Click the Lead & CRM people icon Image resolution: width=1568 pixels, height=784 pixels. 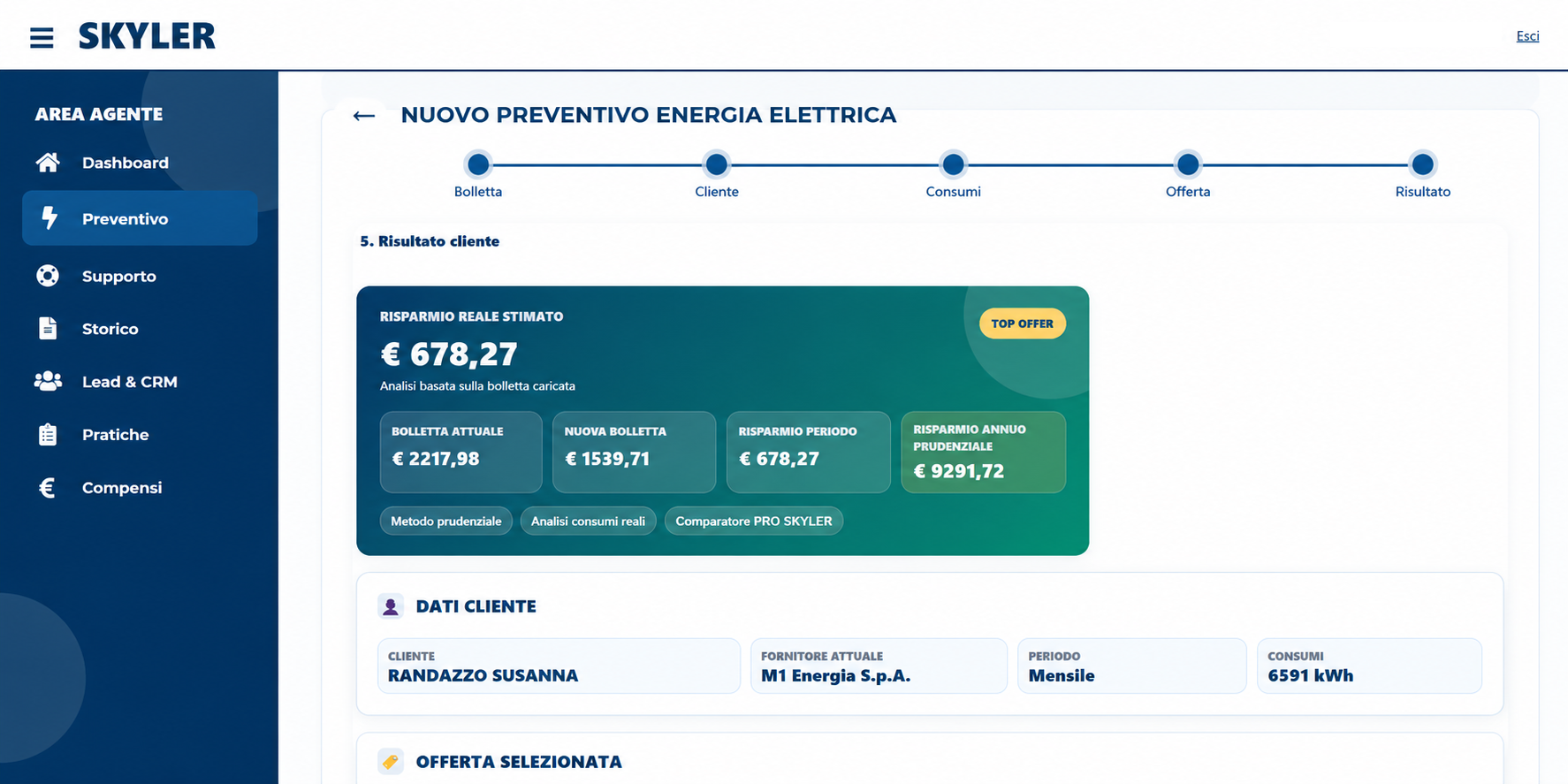coord(48,381)
